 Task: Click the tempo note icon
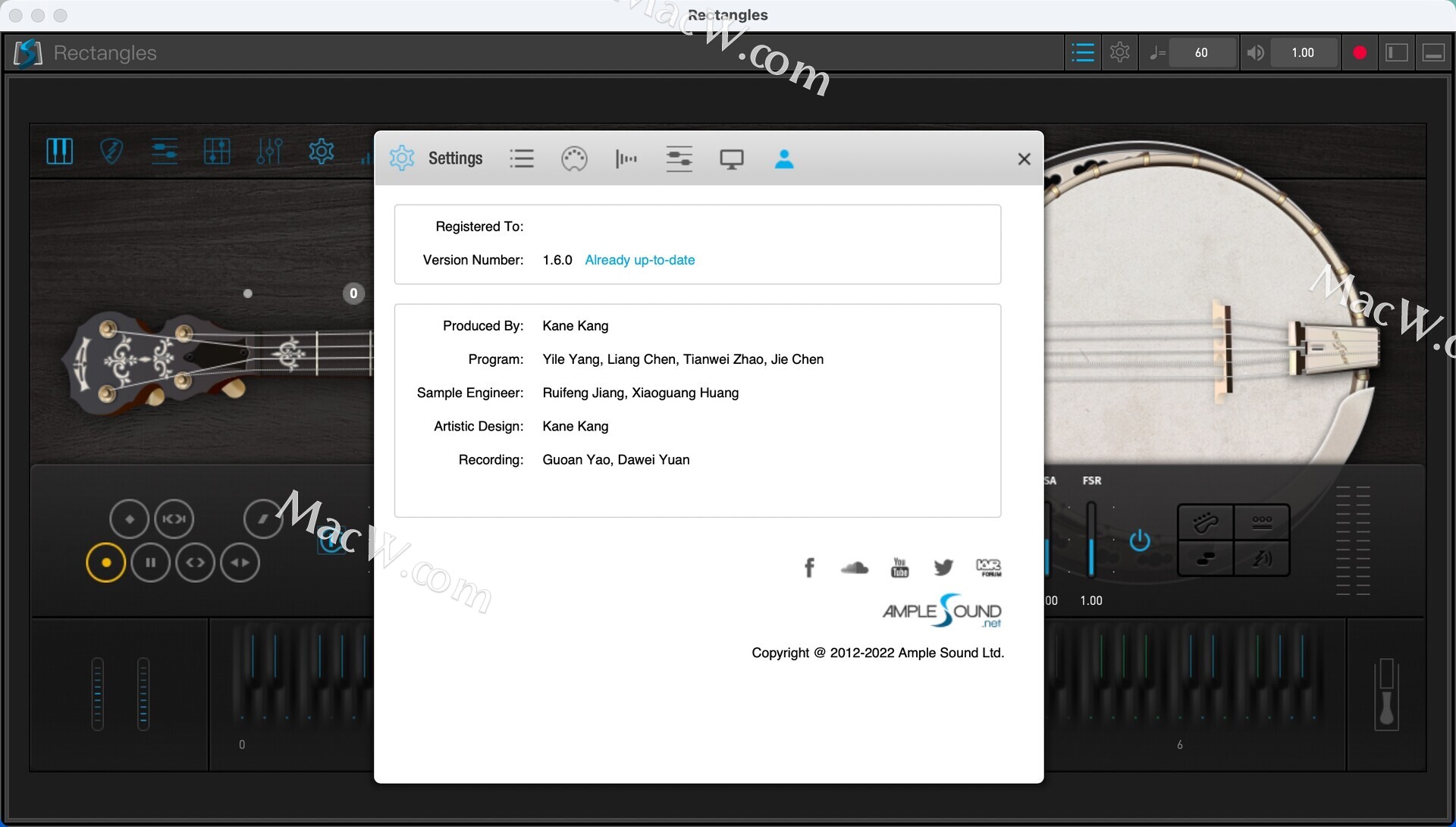(1157, 52)
